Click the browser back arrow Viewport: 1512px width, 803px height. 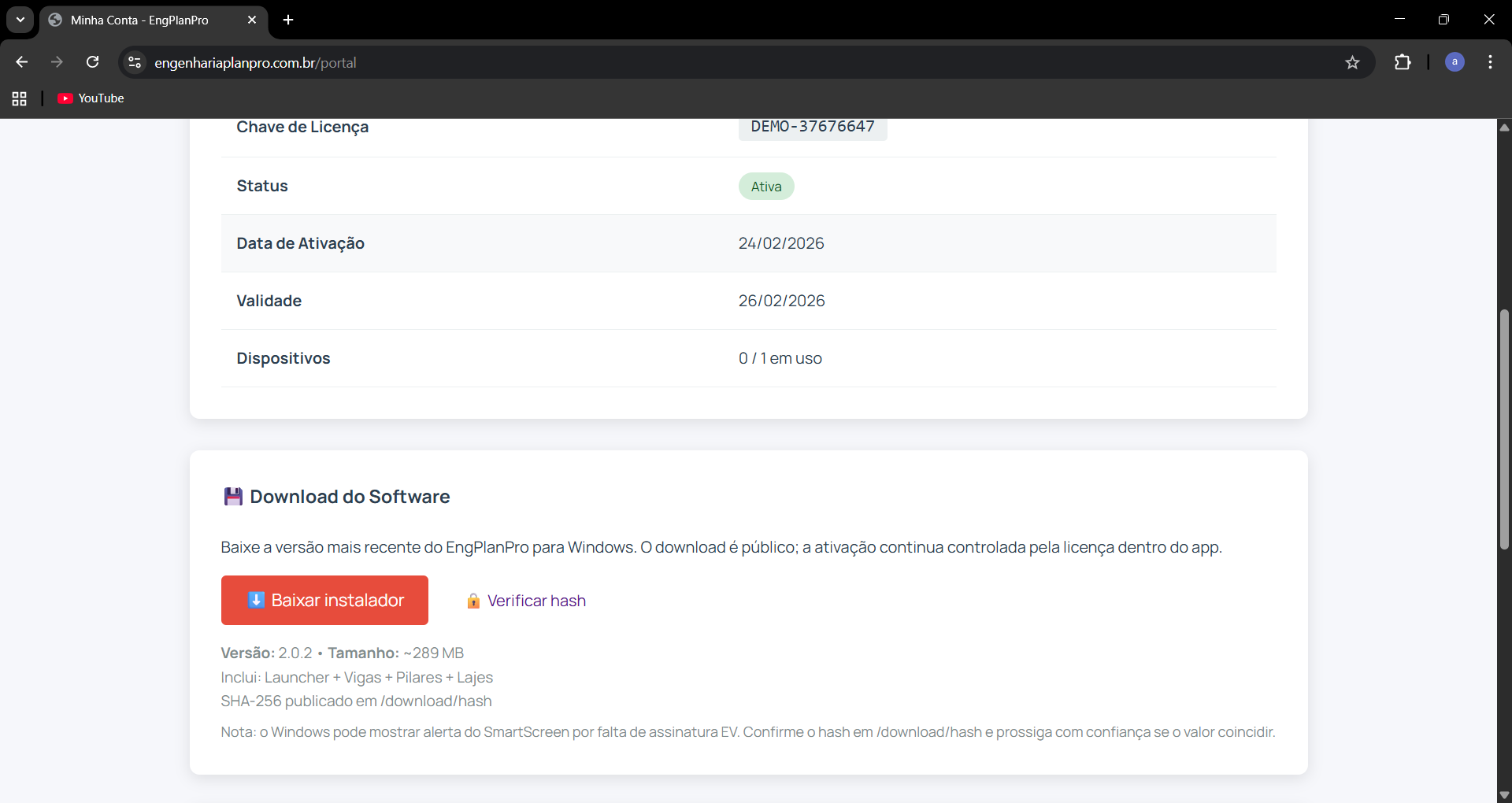tap(21, 62)
